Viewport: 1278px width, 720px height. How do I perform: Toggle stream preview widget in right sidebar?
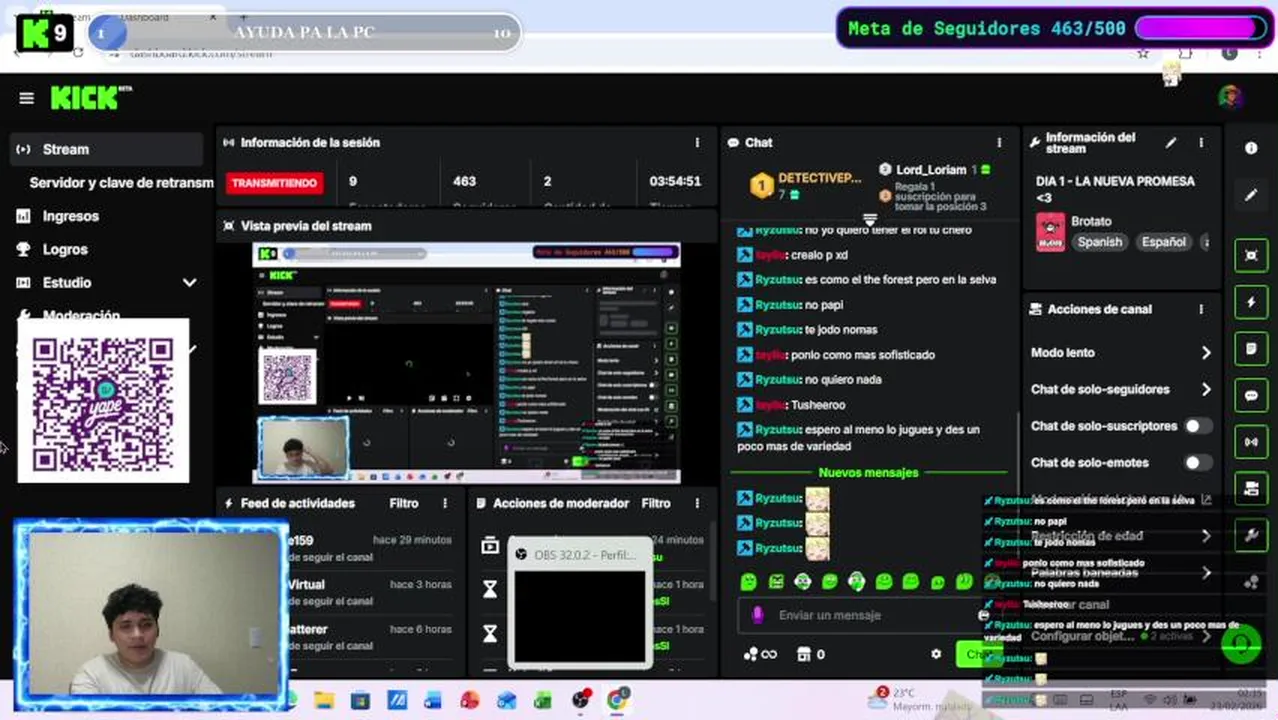[x=1251, y=255]
